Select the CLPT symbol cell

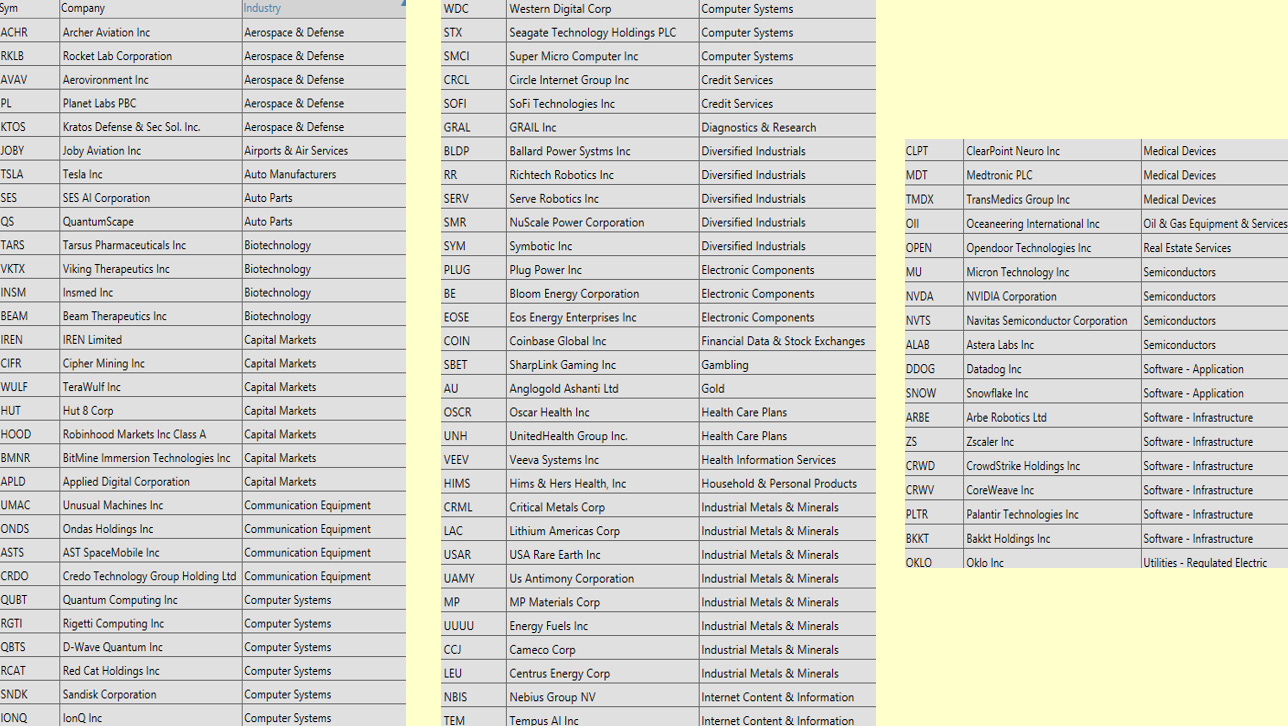(x=934, y=151)
